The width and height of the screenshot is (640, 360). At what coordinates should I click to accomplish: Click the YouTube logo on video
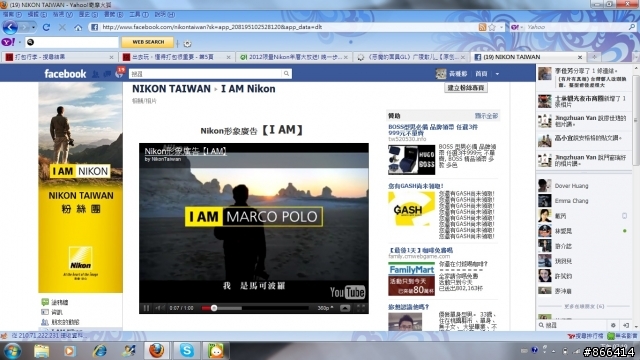(x=347, y=292)
